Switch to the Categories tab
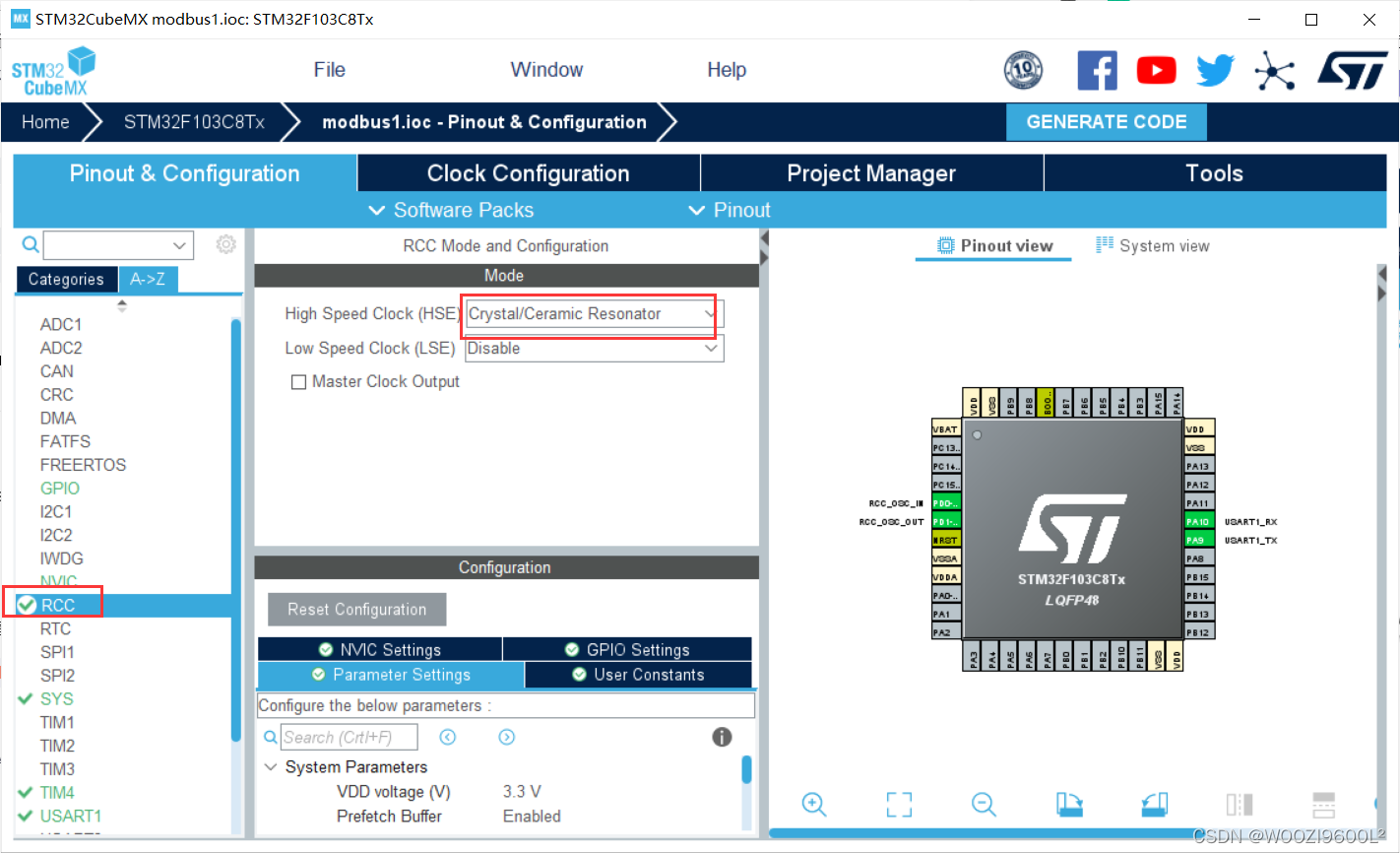 tap(66, 280)
